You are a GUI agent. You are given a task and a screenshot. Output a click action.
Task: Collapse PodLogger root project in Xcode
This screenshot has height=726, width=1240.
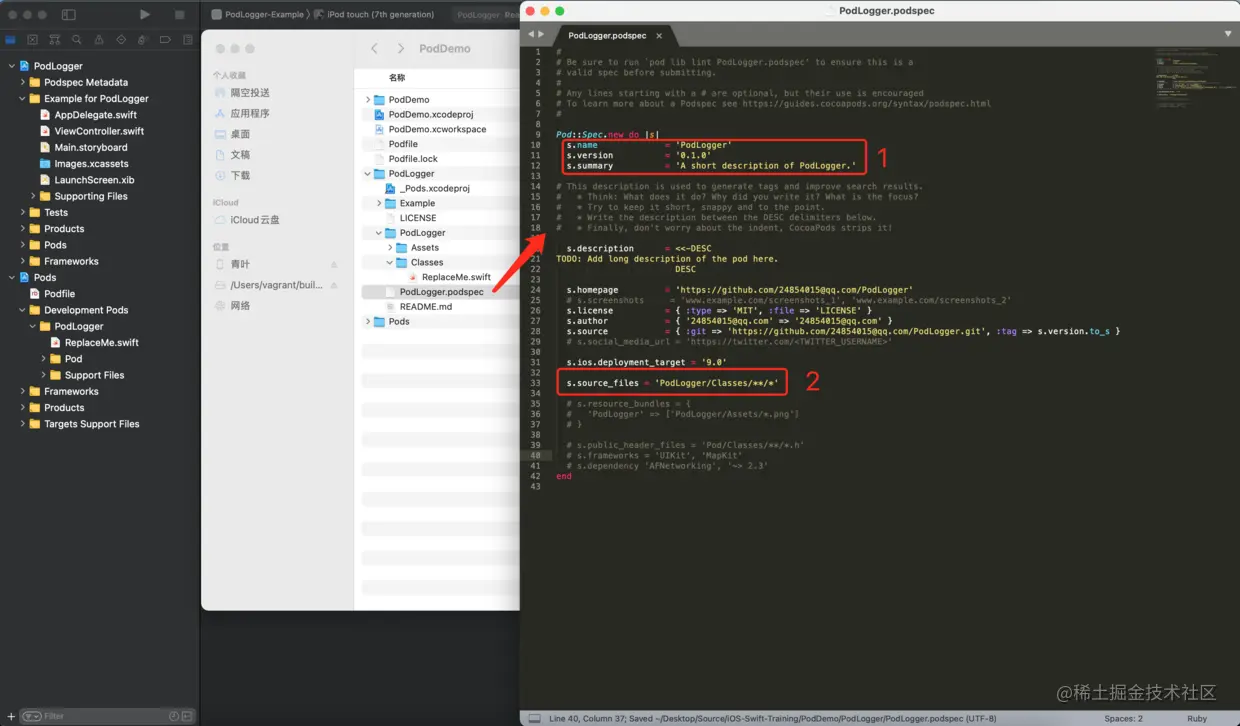(12, 66)
